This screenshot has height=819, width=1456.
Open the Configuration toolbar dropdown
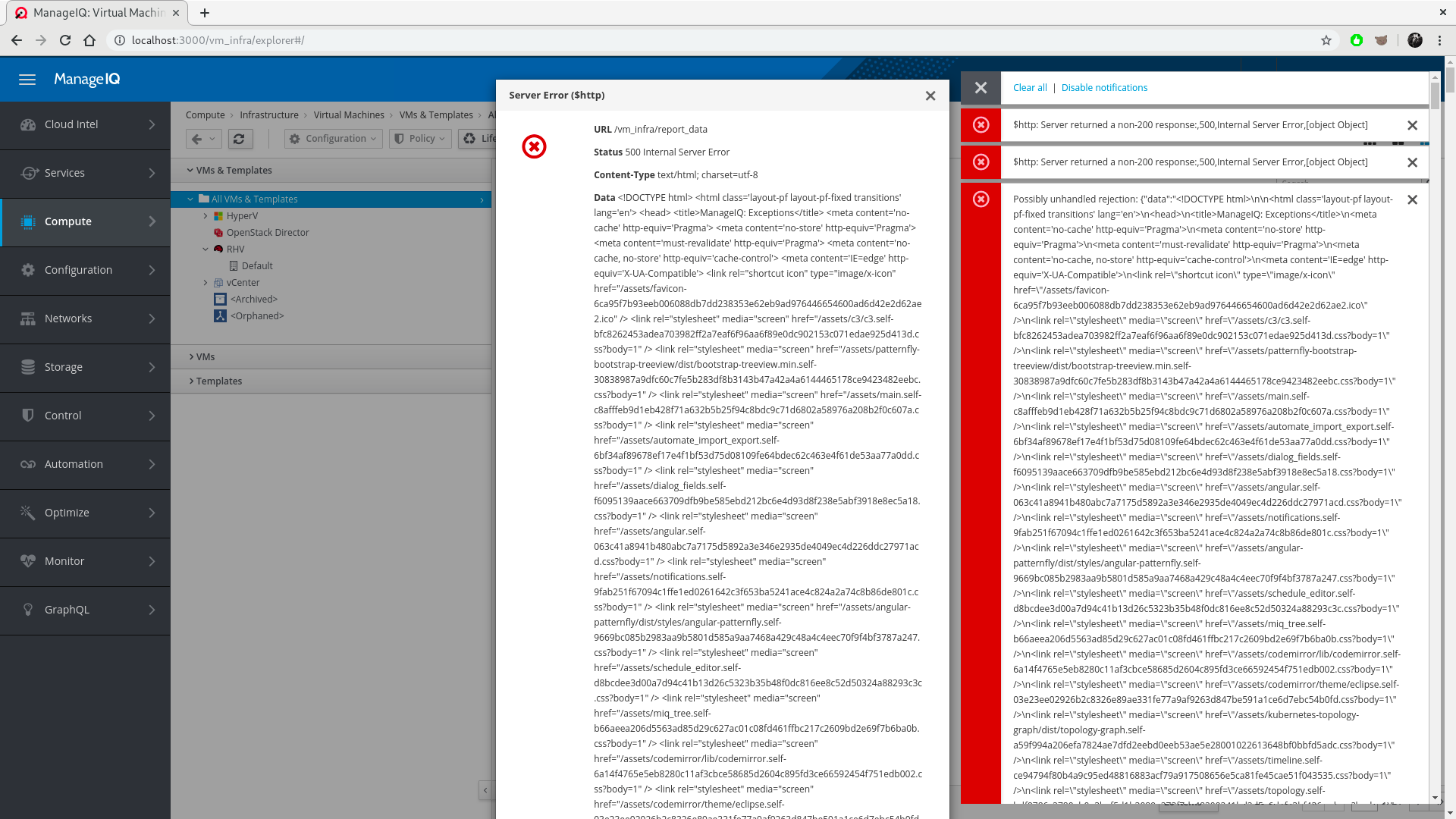[x=333, y=139]
